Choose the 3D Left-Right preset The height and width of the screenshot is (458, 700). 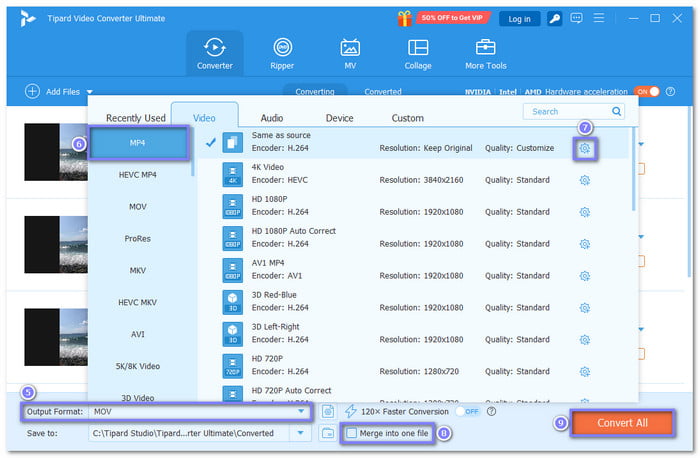413,333
